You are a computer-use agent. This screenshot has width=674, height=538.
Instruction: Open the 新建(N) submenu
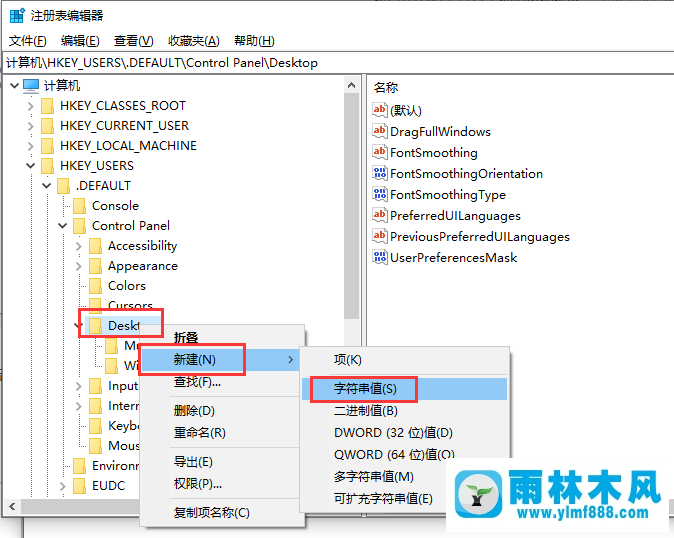coord(221,359)
